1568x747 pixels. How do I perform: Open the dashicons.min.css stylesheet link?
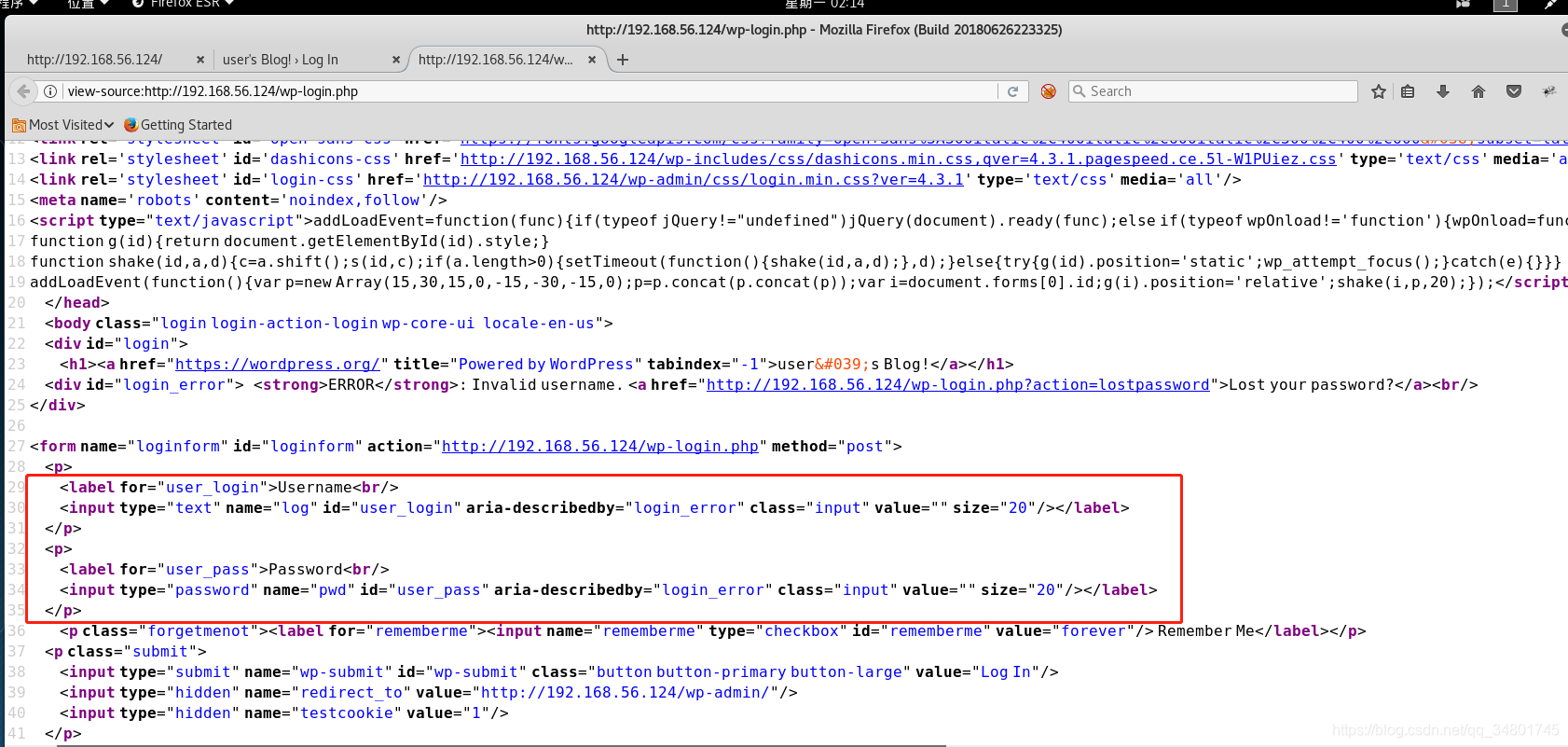[899, 159]
